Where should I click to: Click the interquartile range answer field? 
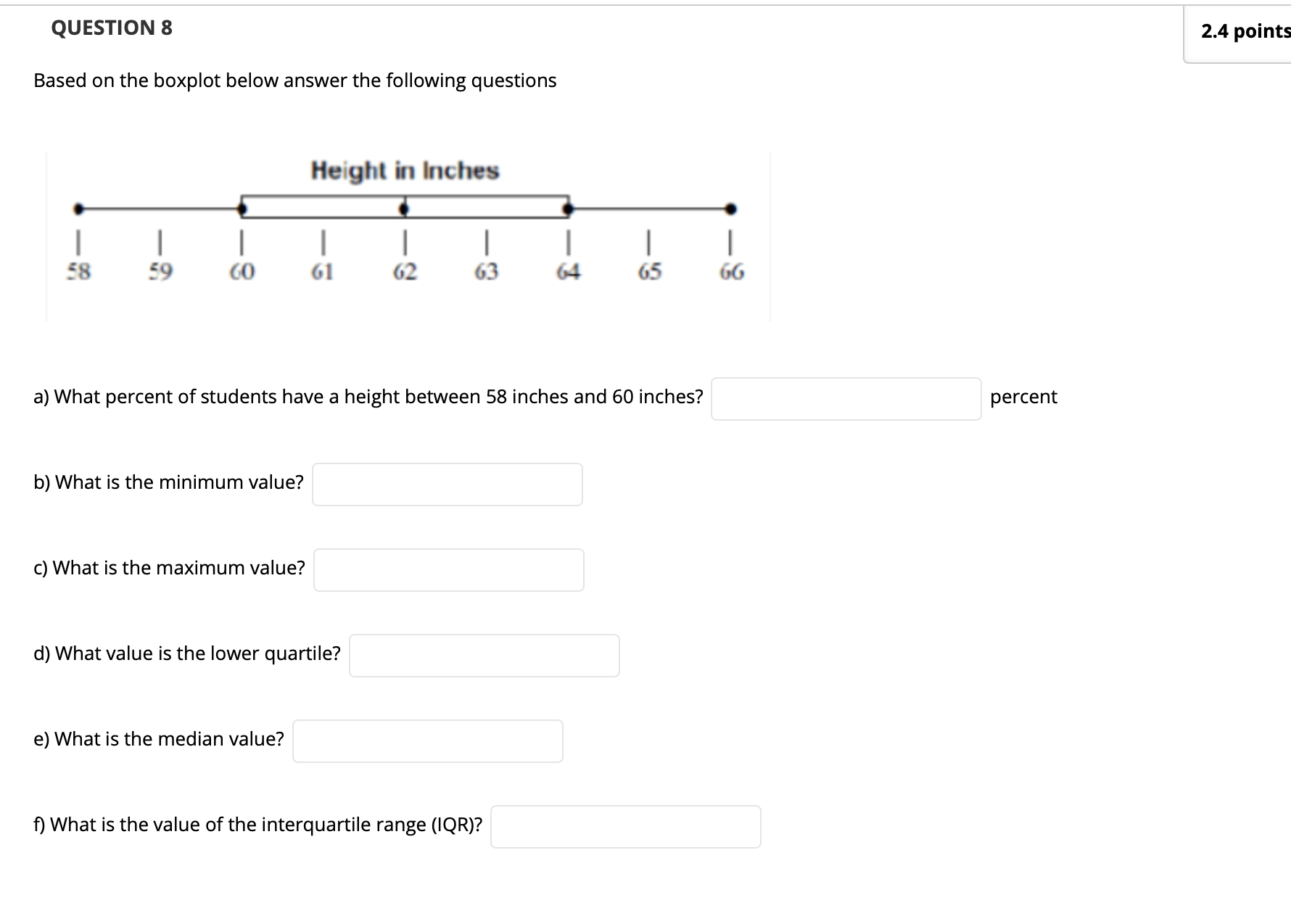coord(625,827)
